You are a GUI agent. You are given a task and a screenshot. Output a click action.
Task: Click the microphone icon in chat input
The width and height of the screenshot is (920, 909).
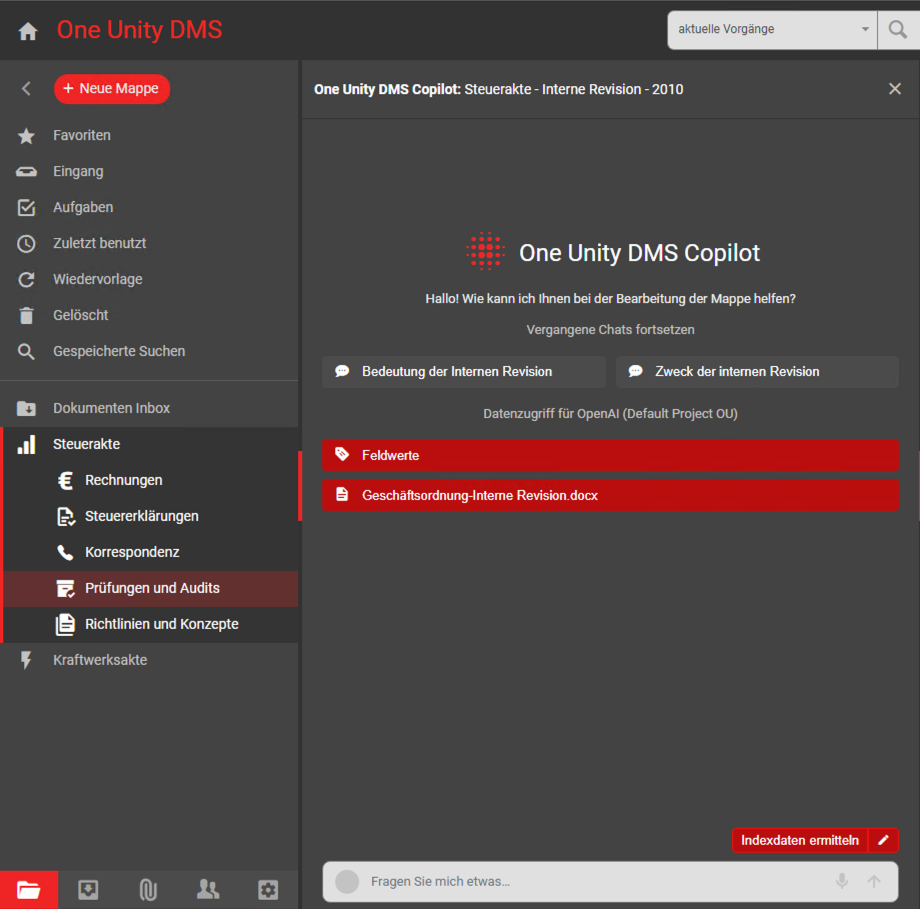[842, 881]
